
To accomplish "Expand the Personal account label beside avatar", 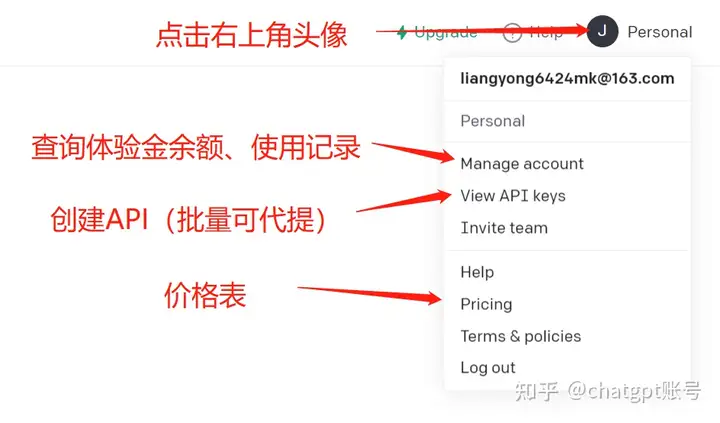I will 660,32.
